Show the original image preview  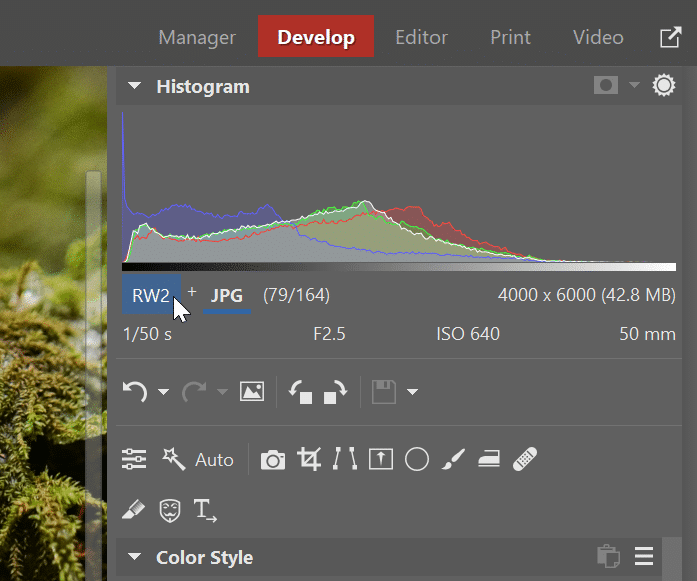(x=252, y=392)
